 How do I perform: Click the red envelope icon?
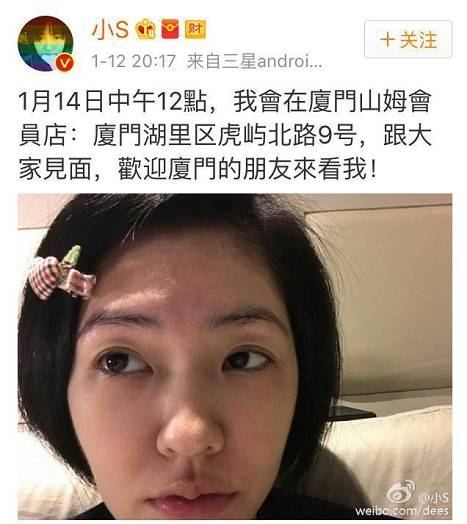pyautogui.click(x=170, y=29)
